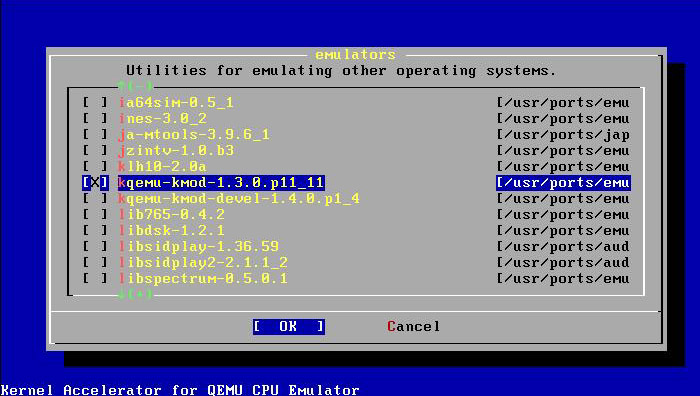
Task: Select the libspectrum-0.5.0.1 package name
Action: click(x=203, y=279)
